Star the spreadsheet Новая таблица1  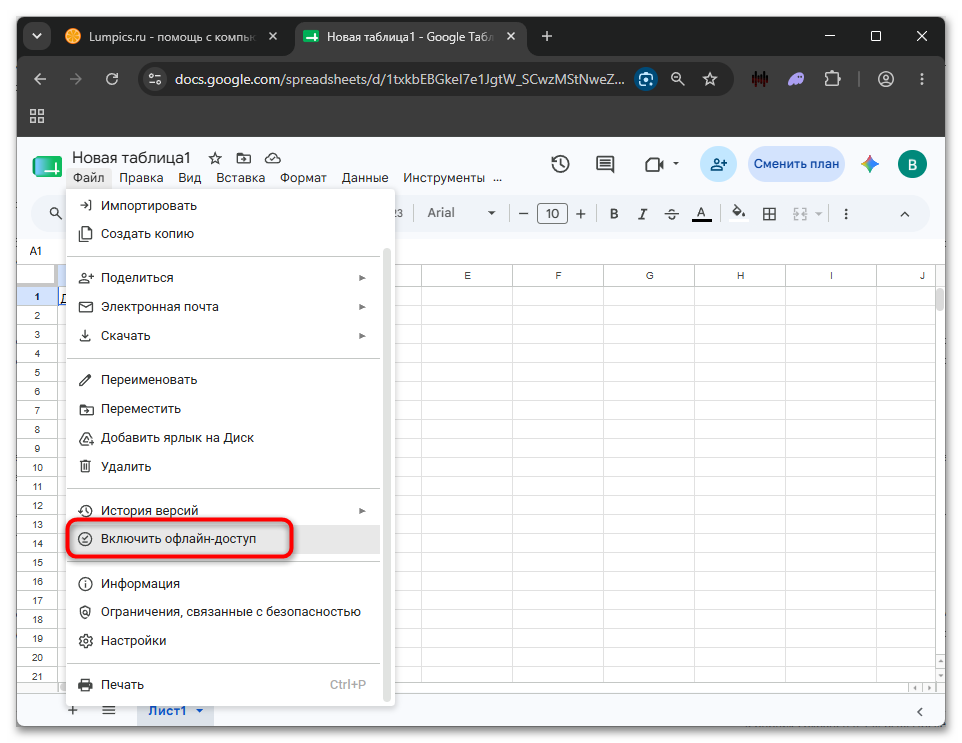coord(215,158)
